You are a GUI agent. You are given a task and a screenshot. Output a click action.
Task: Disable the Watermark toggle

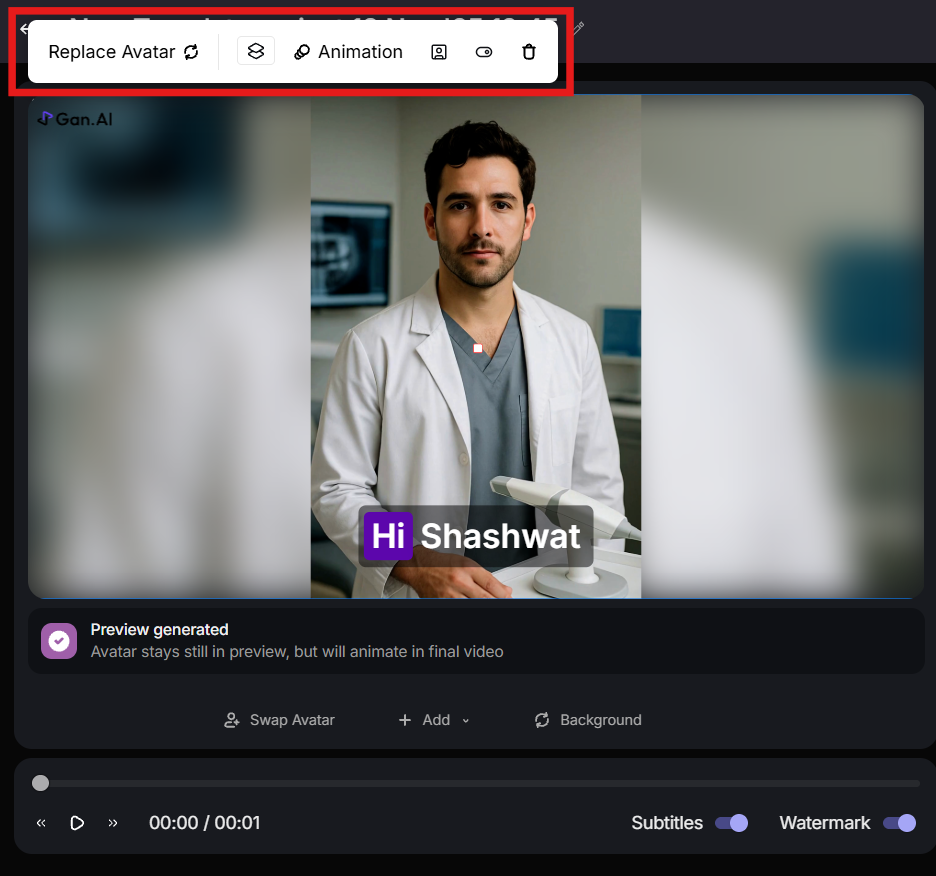(899, 823)
